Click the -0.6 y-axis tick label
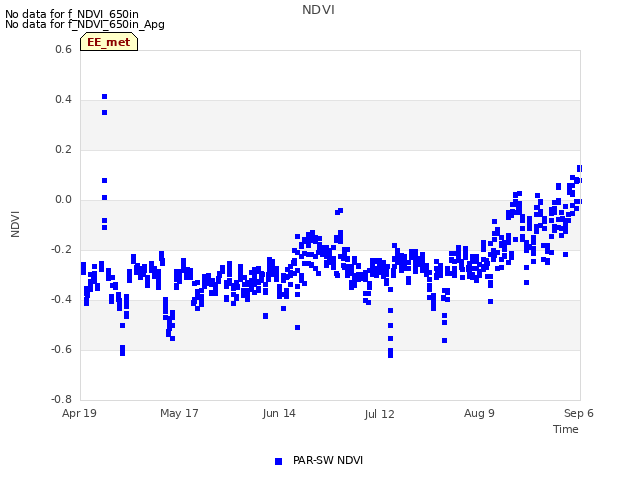This screenshot has height=480, width=640. pyautogui.click(x=61, y=349)
